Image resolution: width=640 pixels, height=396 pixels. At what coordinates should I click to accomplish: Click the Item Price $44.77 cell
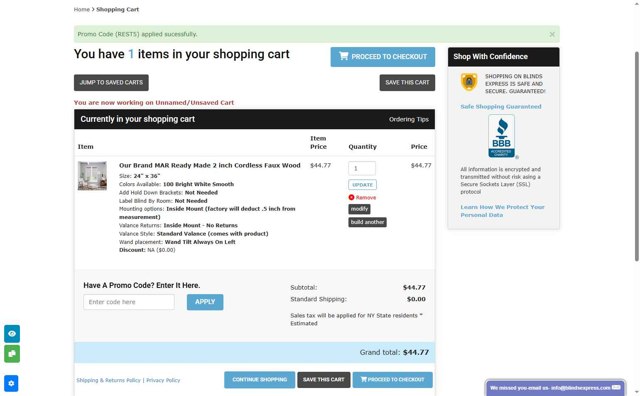click(x=320, y=165)
